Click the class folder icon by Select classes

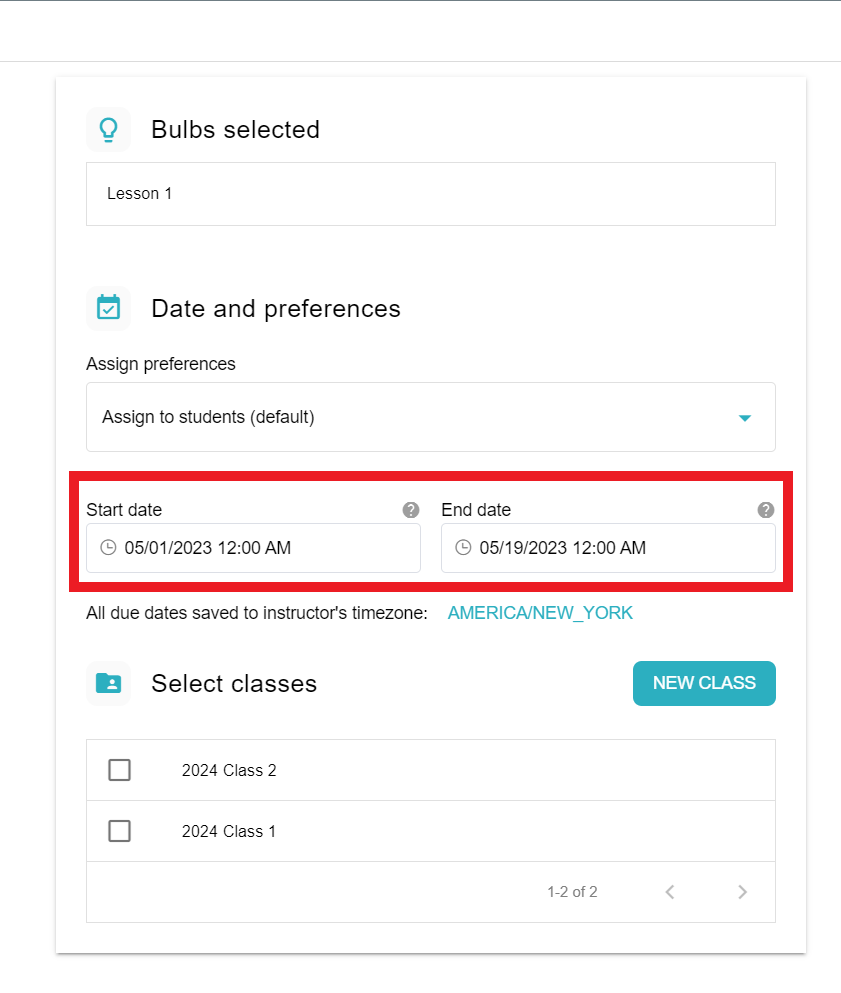108,683
